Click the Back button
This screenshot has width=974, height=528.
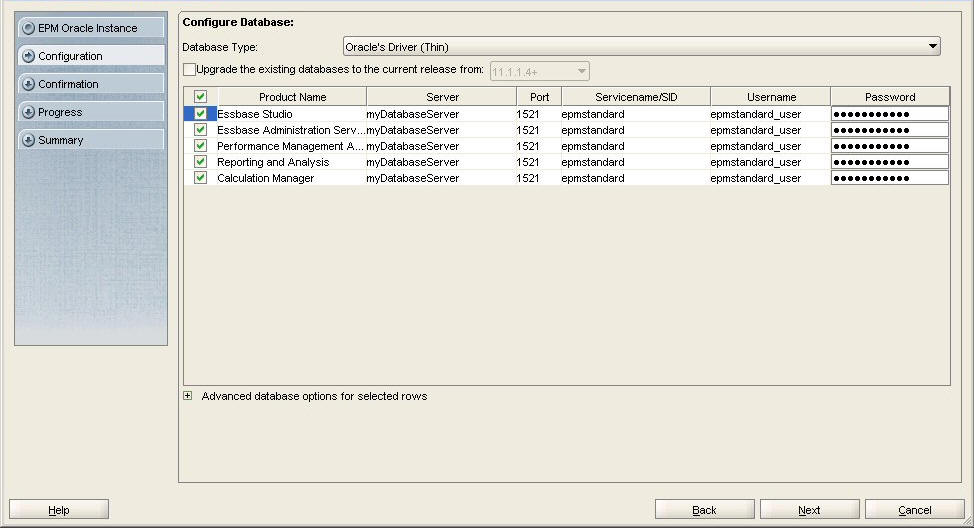(704, 510)
